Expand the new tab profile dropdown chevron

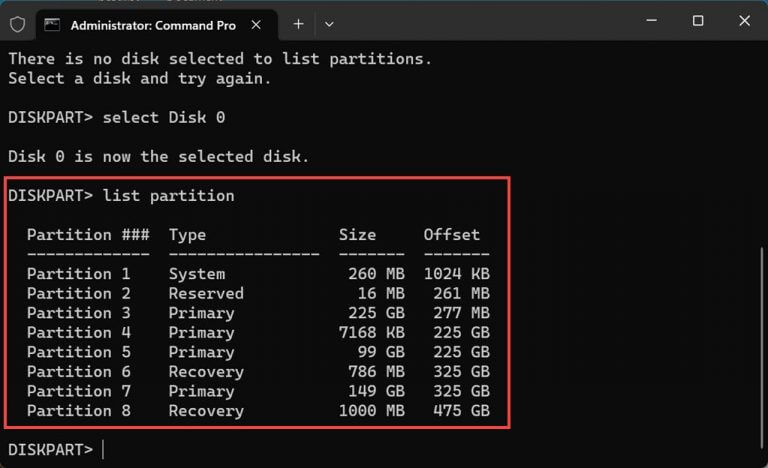(329, 24)
